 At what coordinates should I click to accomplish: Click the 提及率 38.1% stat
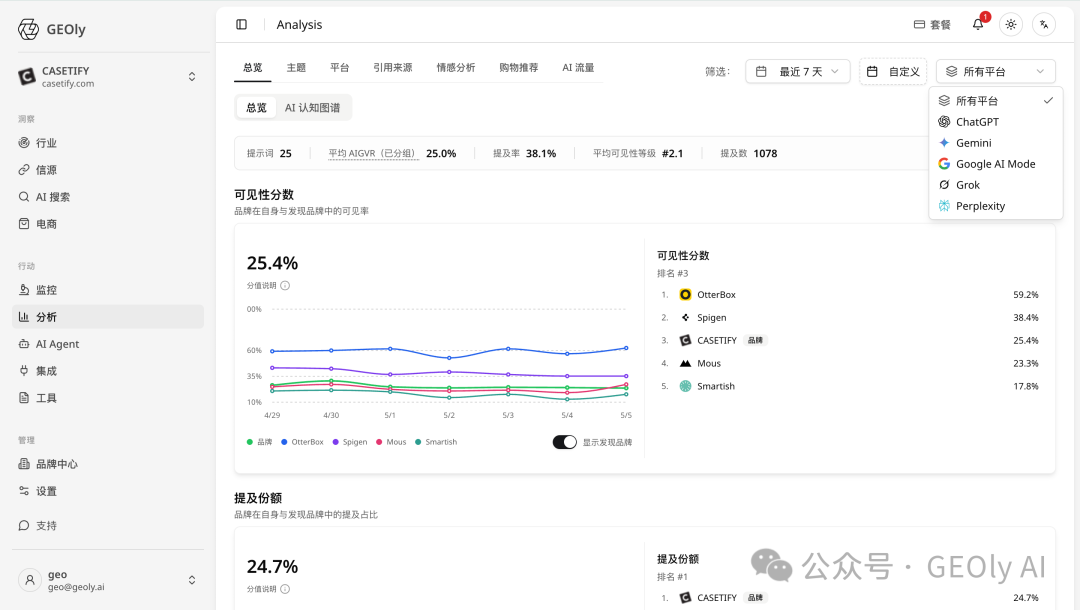coord(524,154)
